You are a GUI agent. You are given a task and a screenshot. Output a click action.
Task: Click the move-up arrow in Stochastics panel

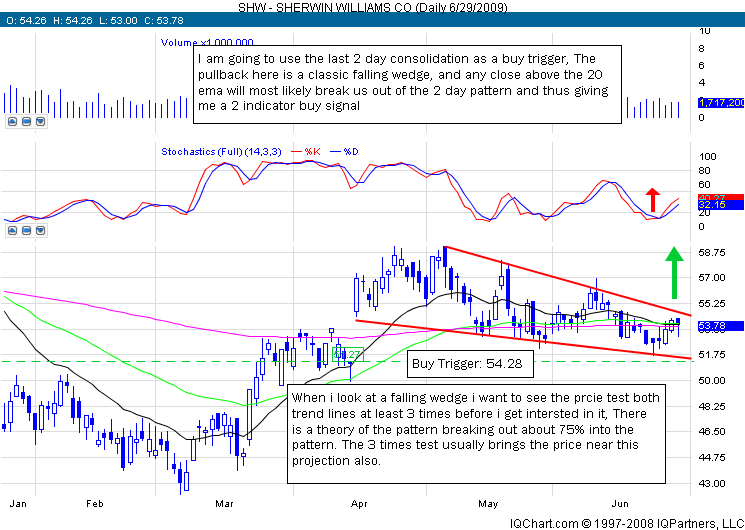point(12,230)
